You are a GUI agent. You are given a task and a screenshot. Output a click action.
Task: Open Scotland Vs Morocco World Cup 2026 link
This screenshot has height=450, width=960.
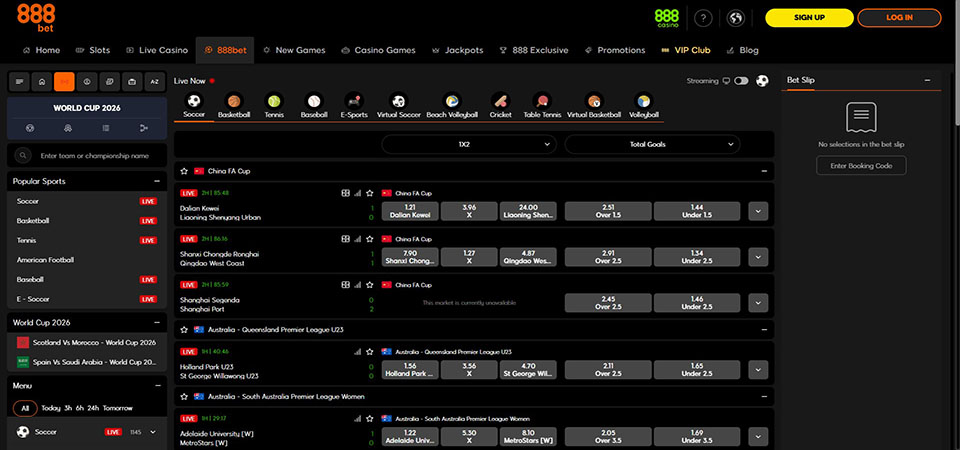pyautogui.click(x=87, y=342)
